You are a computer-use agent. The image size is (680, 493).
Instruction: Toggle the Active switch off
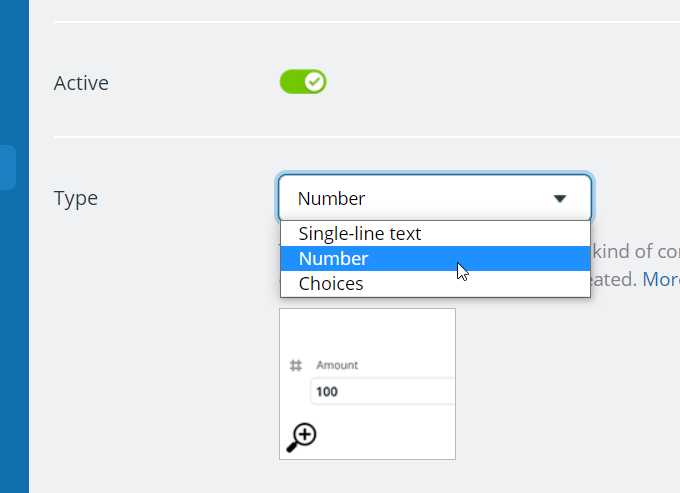tap(302, 82)
